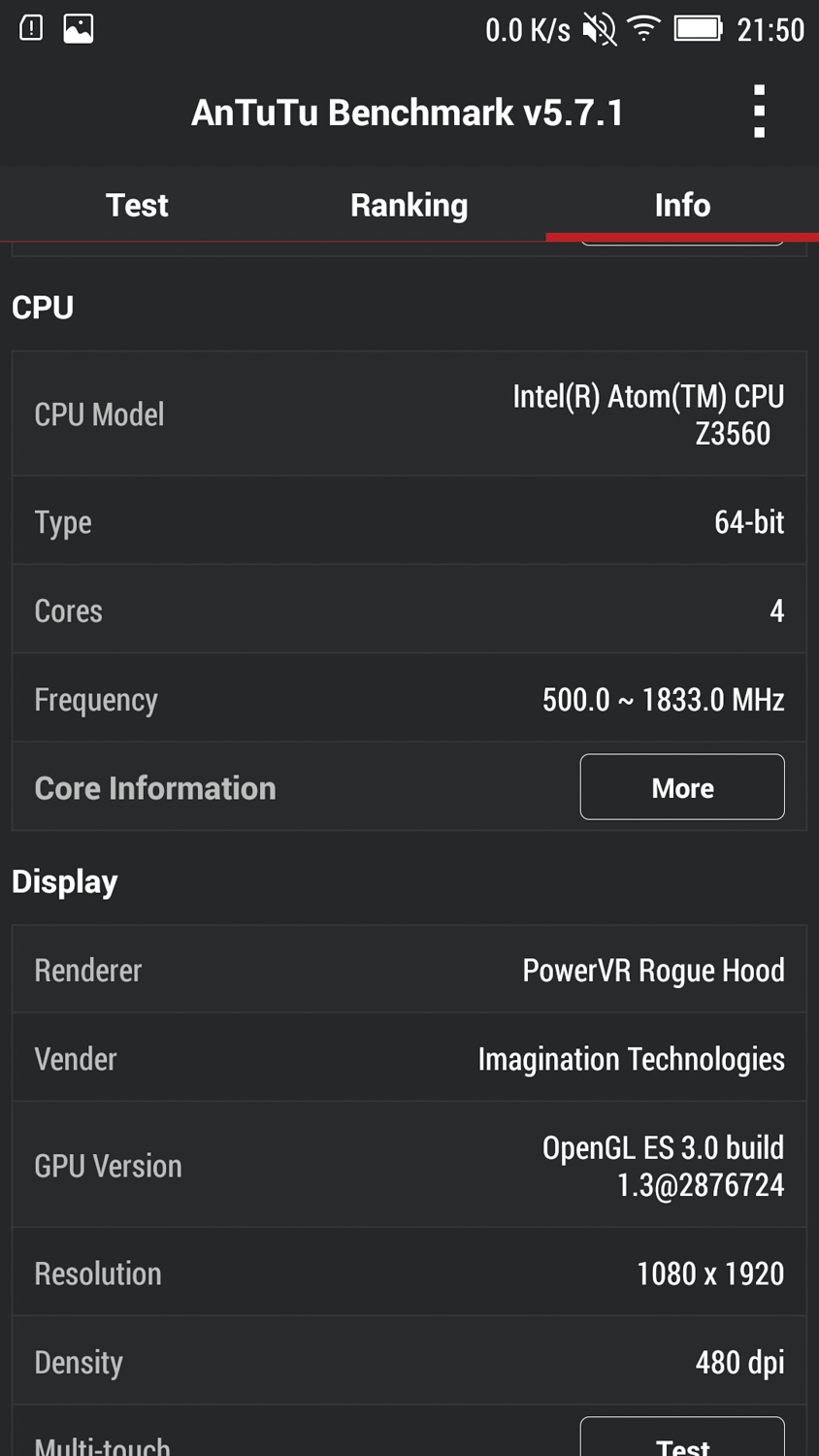The image size is (819, 1456).
Task: Tap the AnTuTu Benchmark v5.7.1 title
Action: (408, 113)
